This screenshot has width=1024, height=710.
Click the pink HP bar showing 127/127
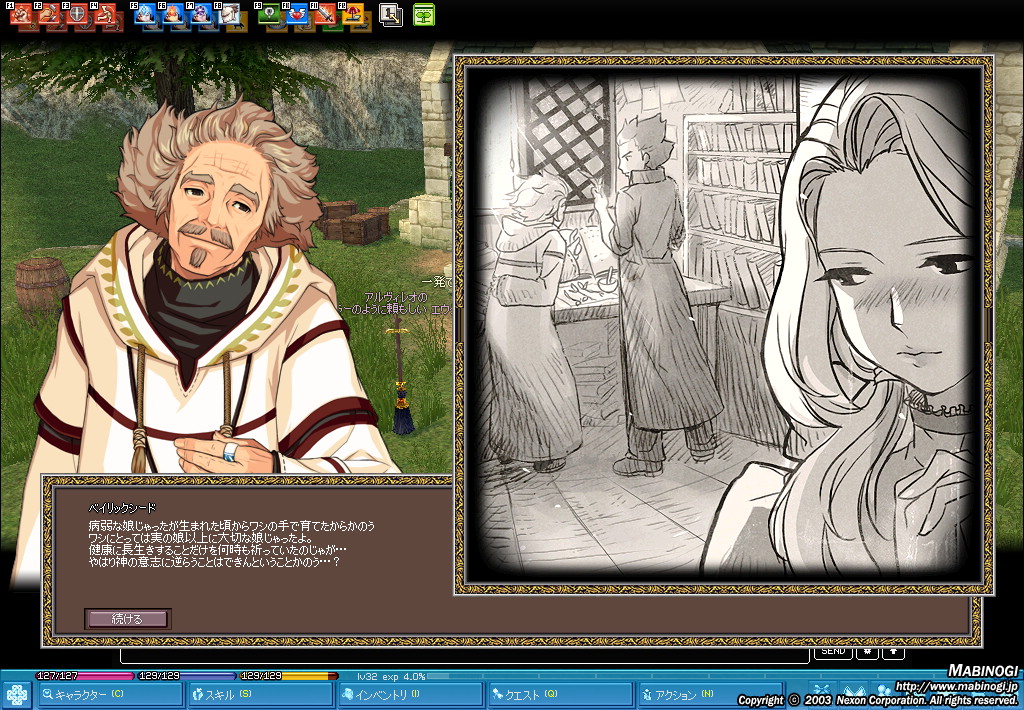pyautogui.click(x=84, y=675)
